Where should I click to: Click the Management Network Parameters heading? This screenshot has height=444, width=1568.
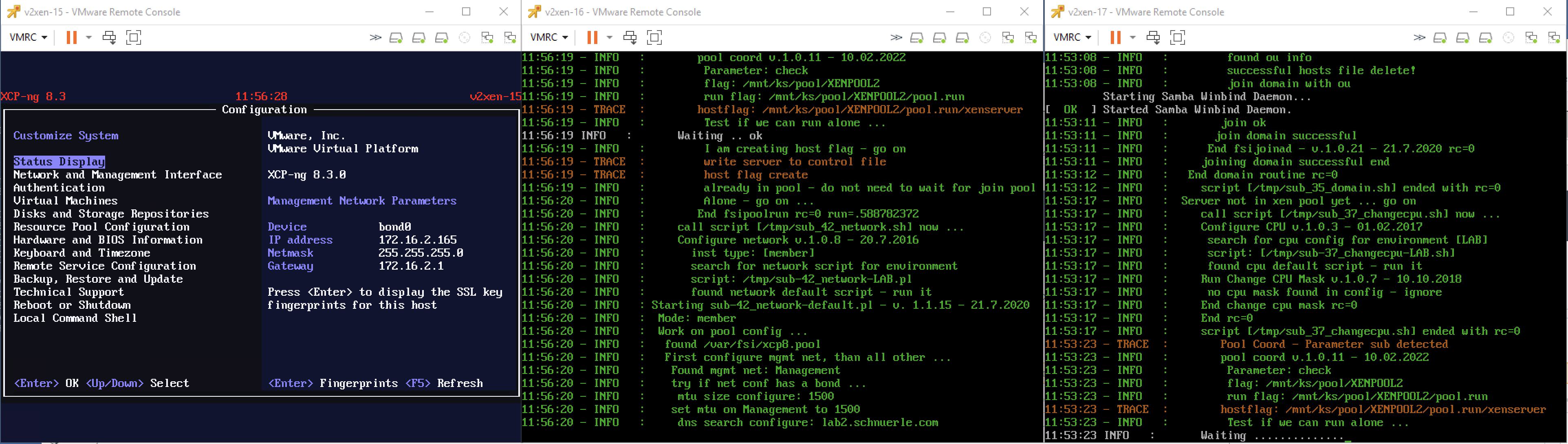click(361, 201)
